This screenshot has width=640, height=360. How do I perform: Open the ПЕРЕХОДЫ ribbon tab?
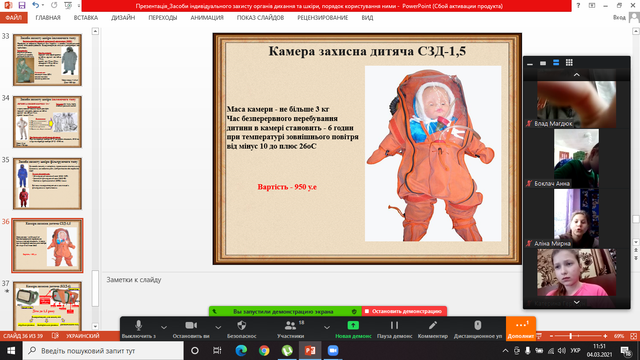162,18
